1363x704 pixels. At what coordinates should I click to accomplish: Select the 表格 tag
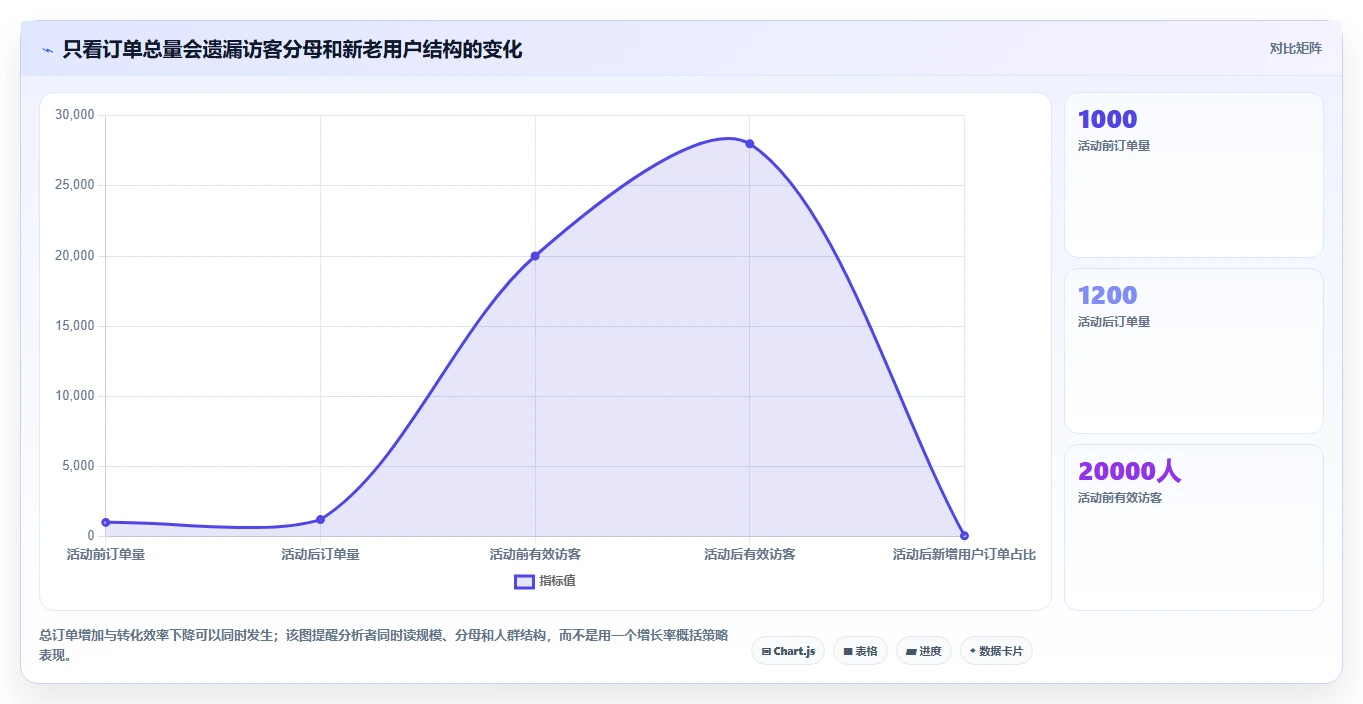click(860, 651)
